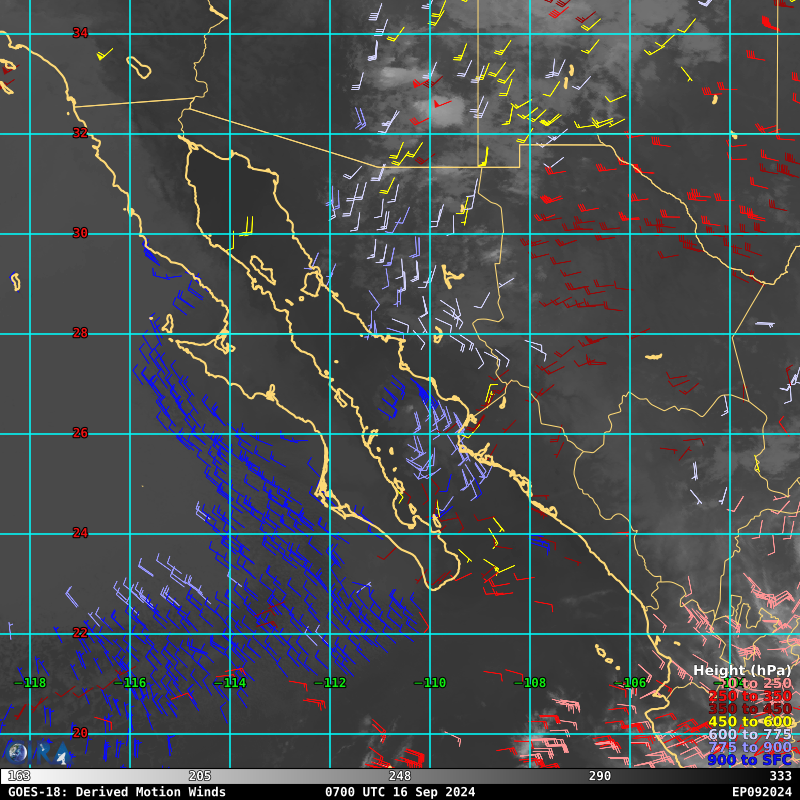This screenshot has height=800, width=800.
Task: Click the -106 longitude label
Action: (x=630, y=683)
